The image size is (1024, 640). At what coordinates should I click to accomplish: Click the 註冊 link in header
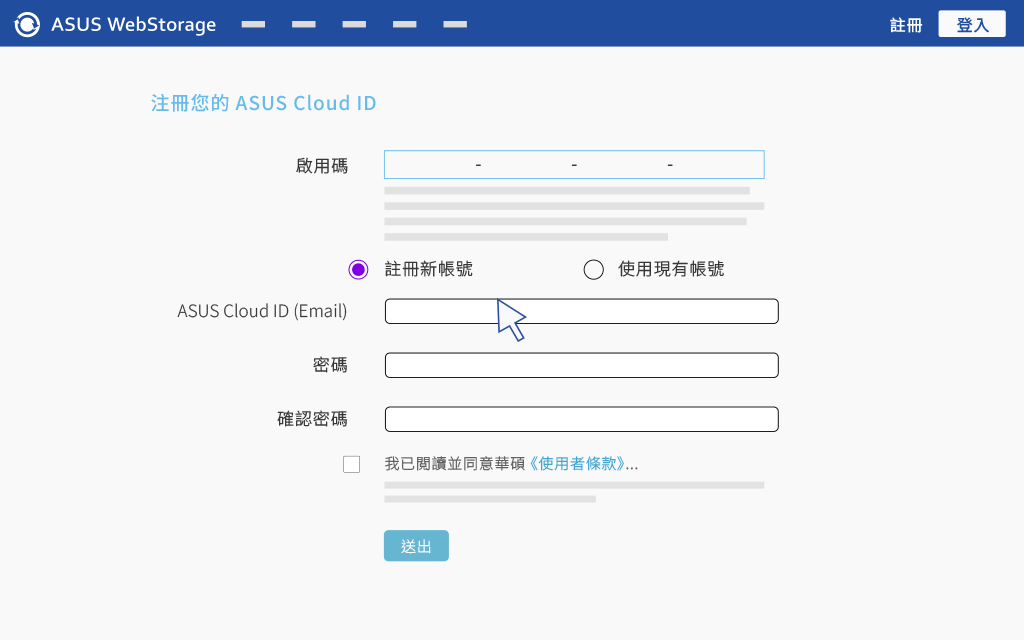[x=906, y=25]
